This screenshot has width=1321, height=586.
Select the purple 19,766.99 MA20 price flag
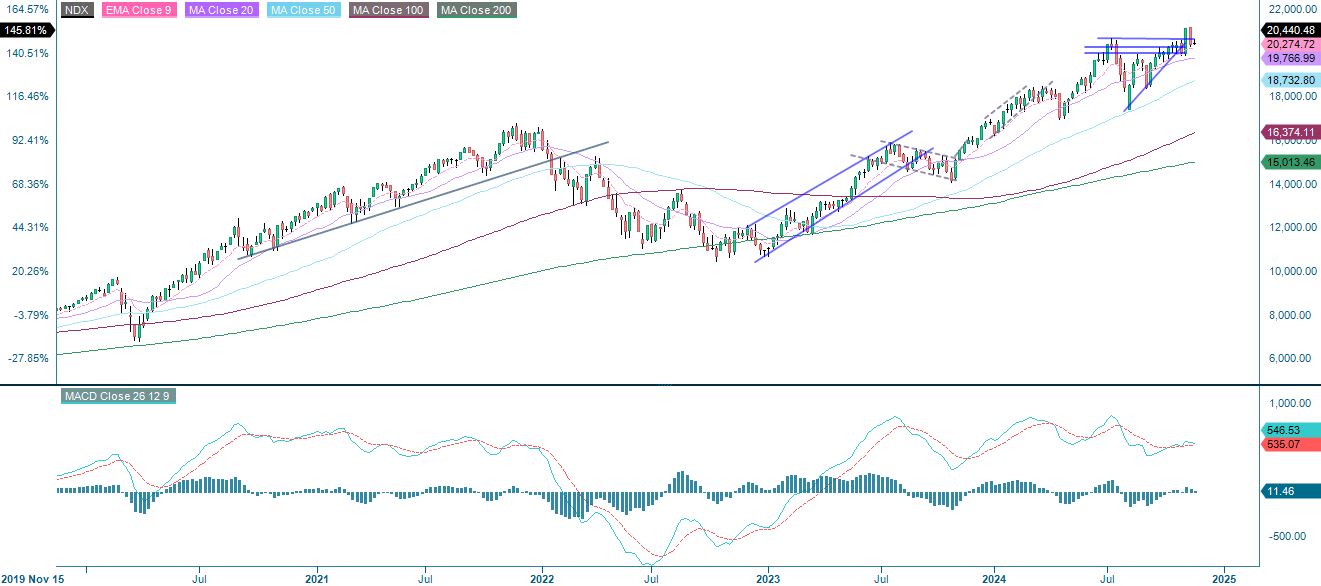[1290, 58]
